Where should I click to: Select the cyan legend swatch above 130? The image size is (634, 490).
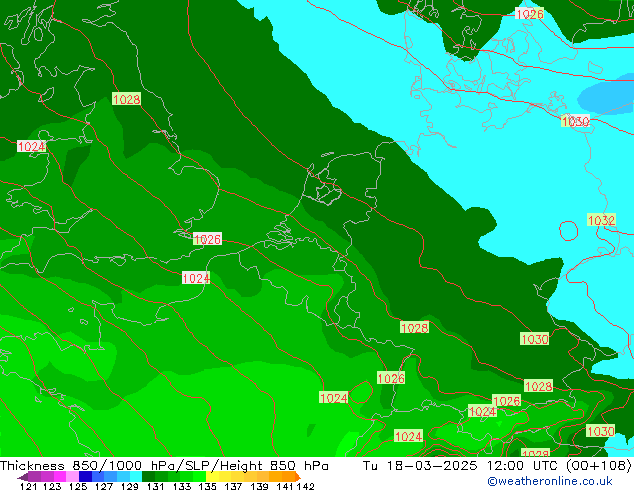click(x=136, y=476)
